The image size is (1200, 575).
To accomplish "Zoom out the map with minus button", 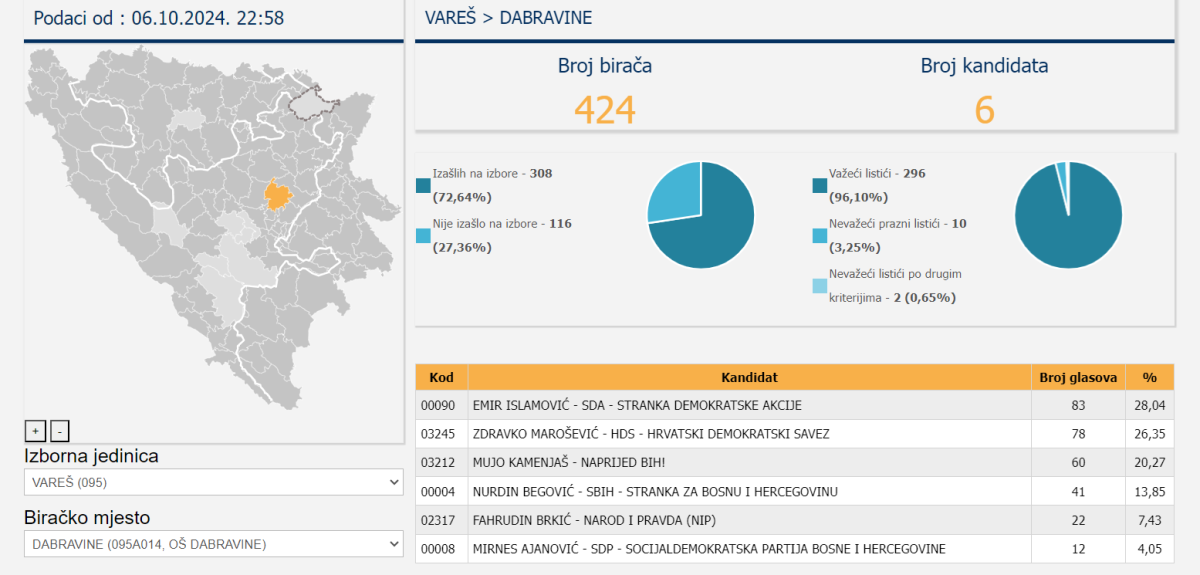I will (x=60, y=431).
